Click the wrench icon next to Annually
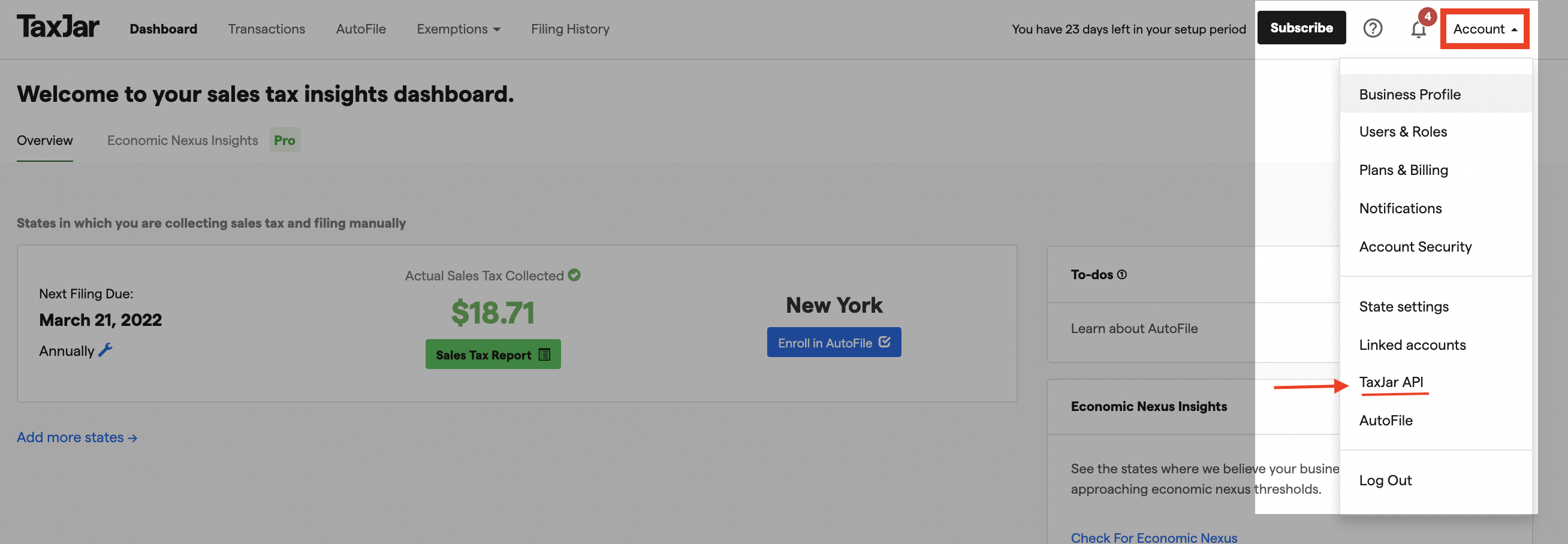The height and width of the screenshot is (544, 1568). pyautogui.click(x=105, y=350)
